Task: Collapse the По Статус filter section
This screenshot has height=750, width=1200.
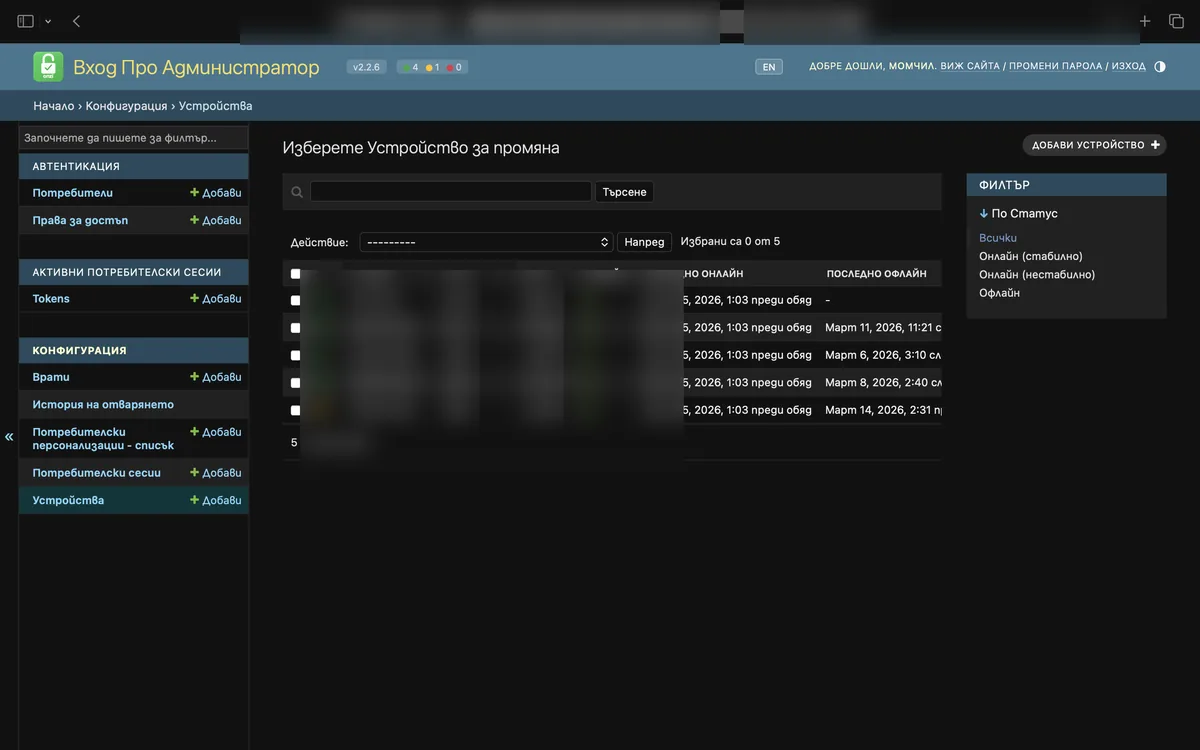Action: (1018, 213)
